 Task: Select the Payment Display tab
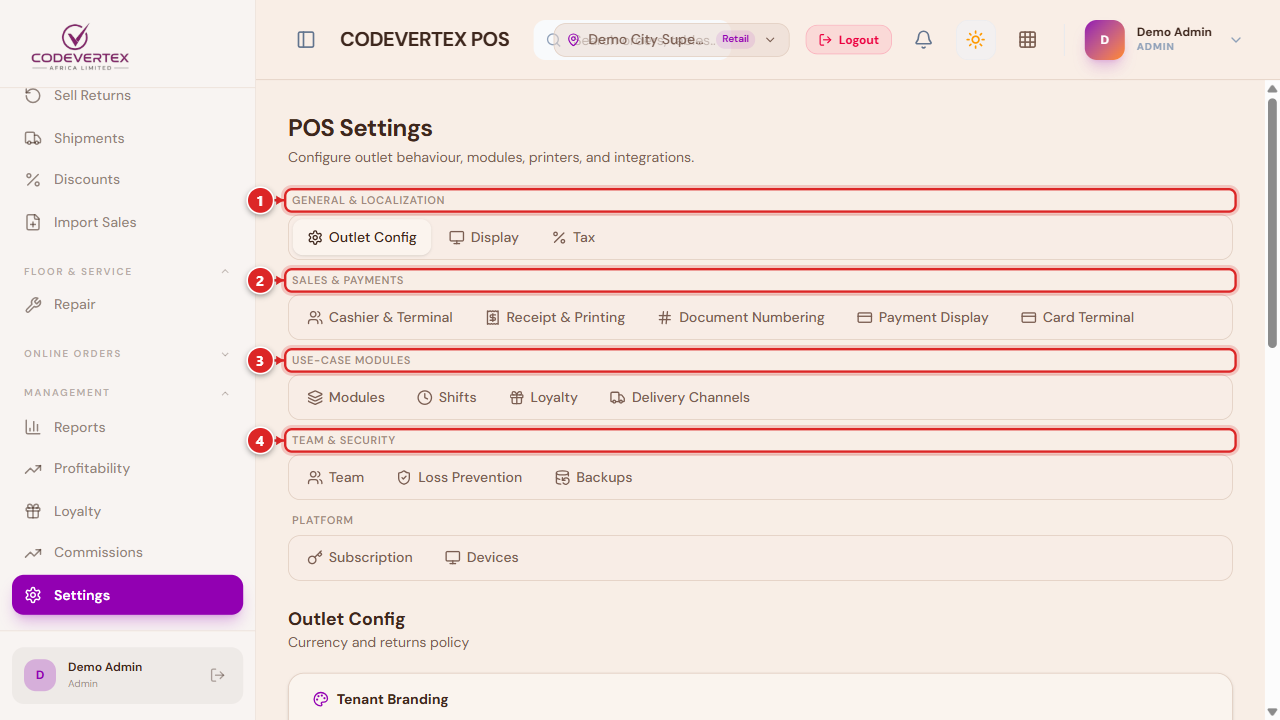point(923,318)
